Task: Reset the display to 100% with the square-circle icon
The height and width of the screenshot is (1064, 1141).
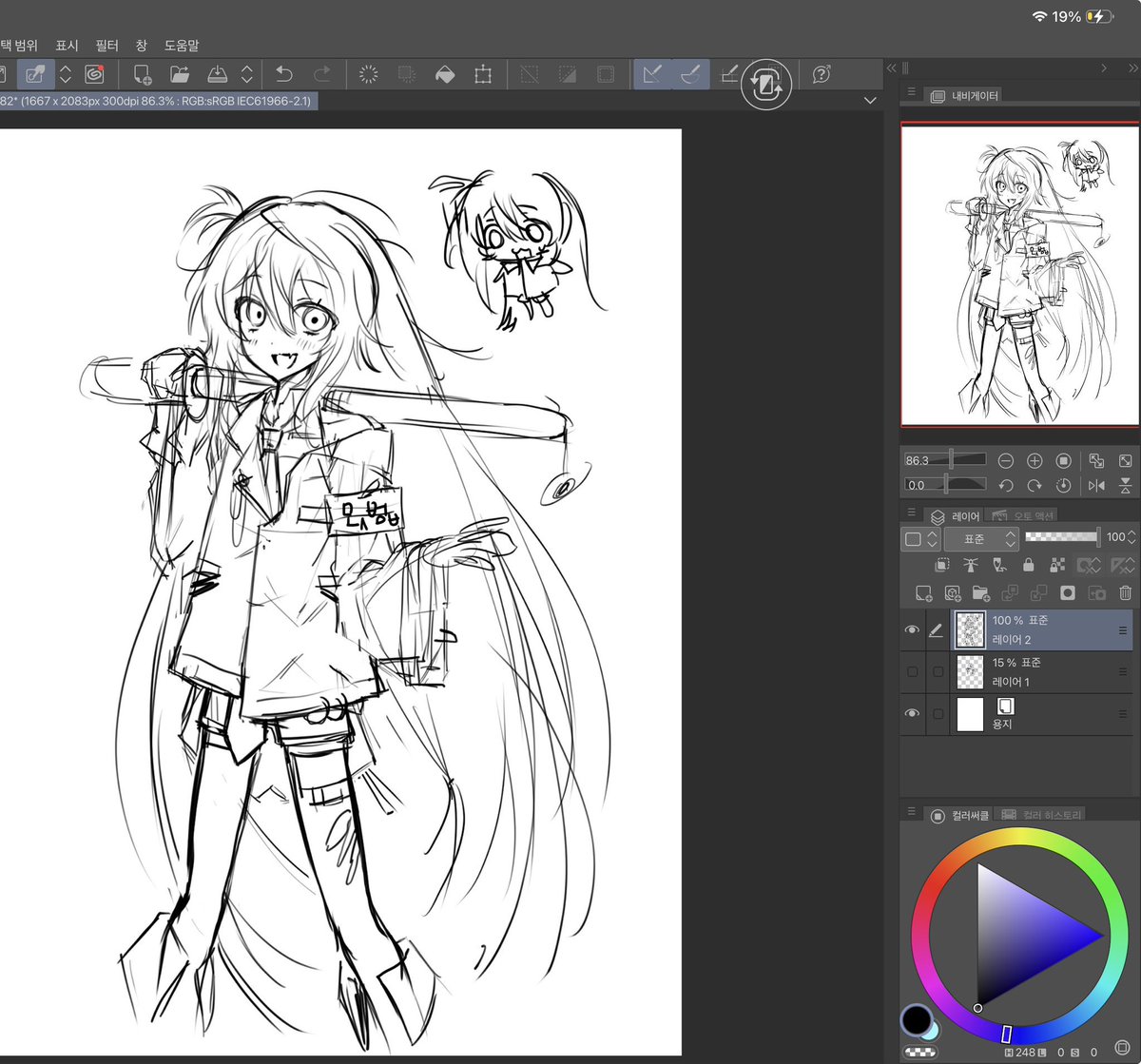Action: coord(1064,460)
